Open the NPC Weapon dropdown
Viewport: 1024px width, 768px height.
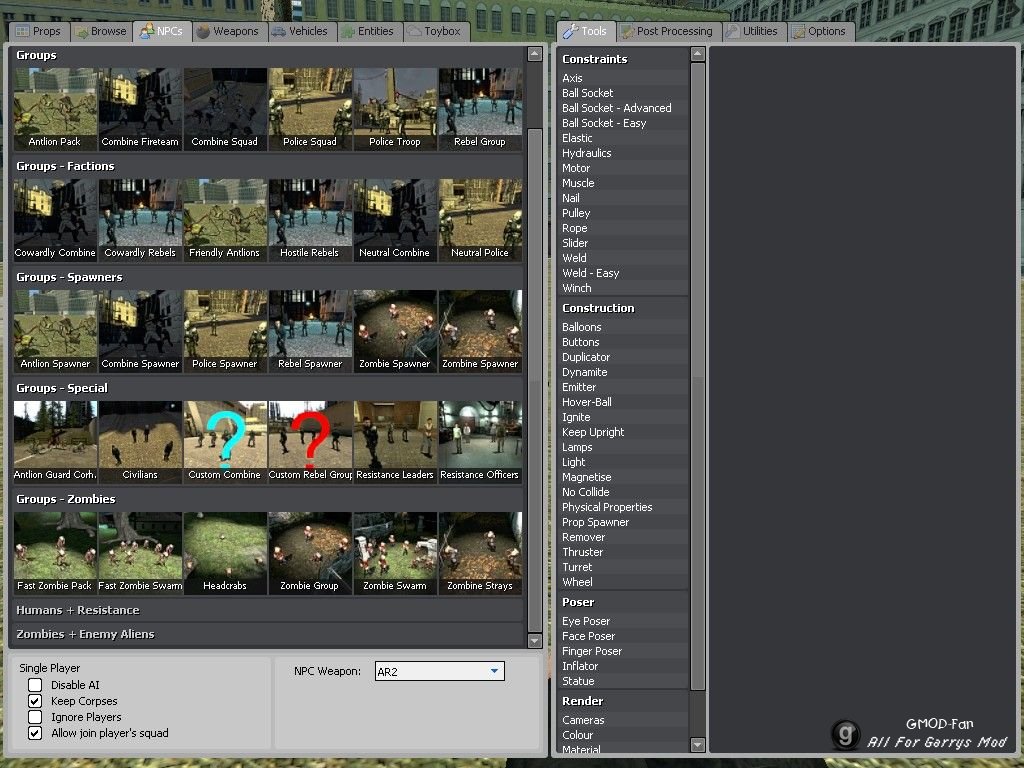tap(494, 672)
